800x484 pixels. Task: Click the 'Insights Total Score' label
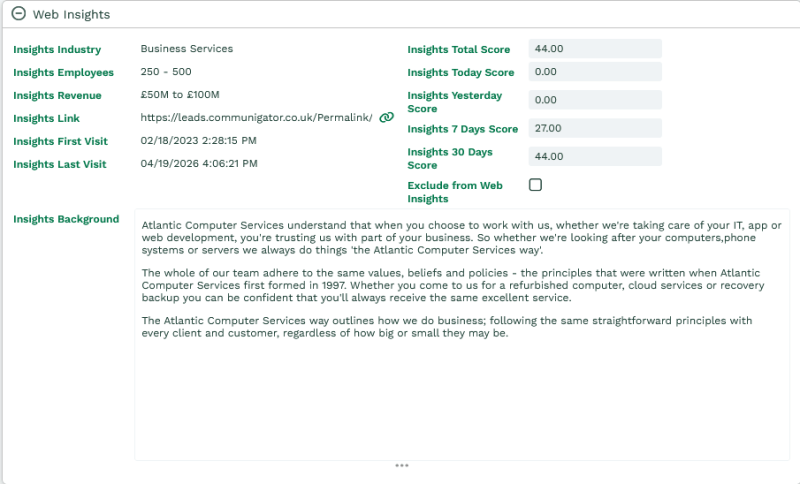459,49
